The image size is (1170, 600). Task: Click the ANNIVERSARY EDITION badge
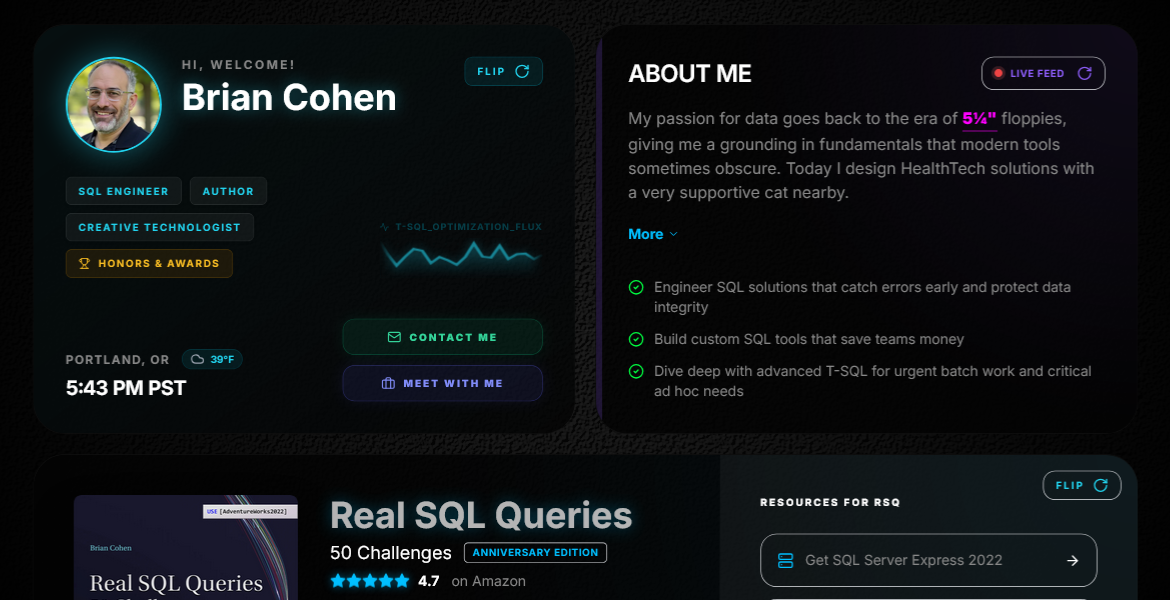pos(535,552)
